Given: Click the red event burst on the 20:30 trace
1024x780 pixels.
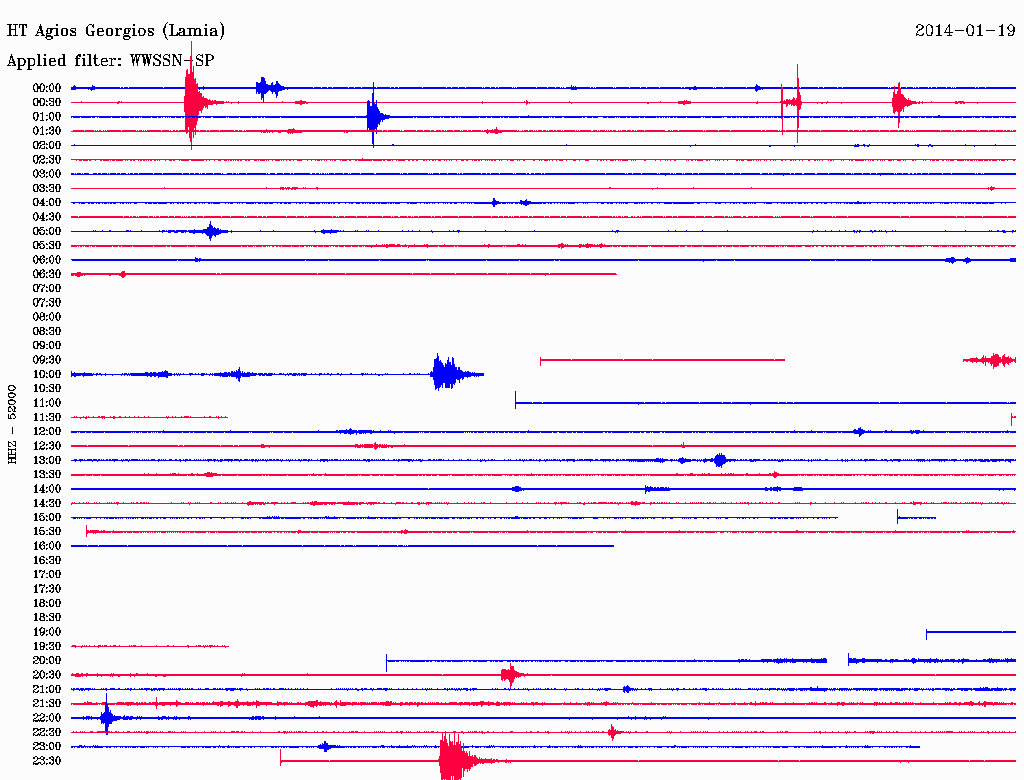Looking at the screenshot, I should (511, 675).
